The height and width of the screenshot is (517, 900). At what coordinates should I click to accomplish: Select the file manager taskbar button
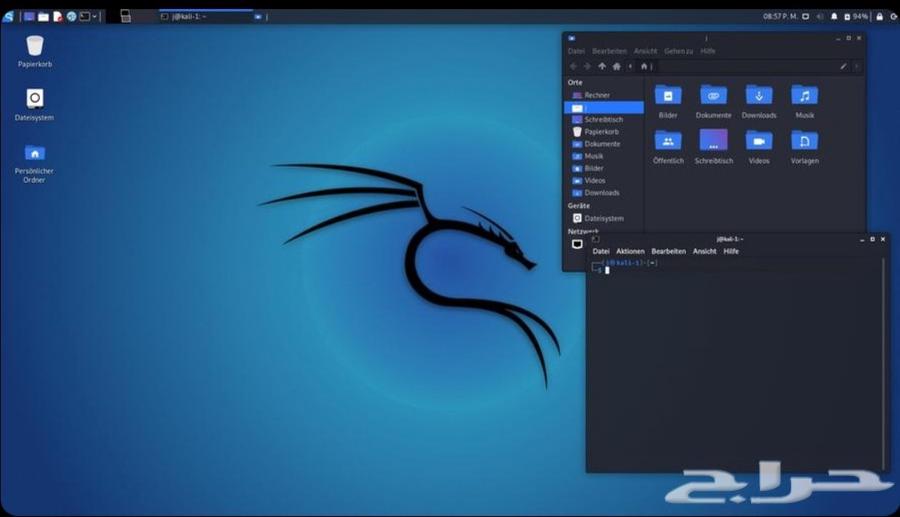coord(261,17)
